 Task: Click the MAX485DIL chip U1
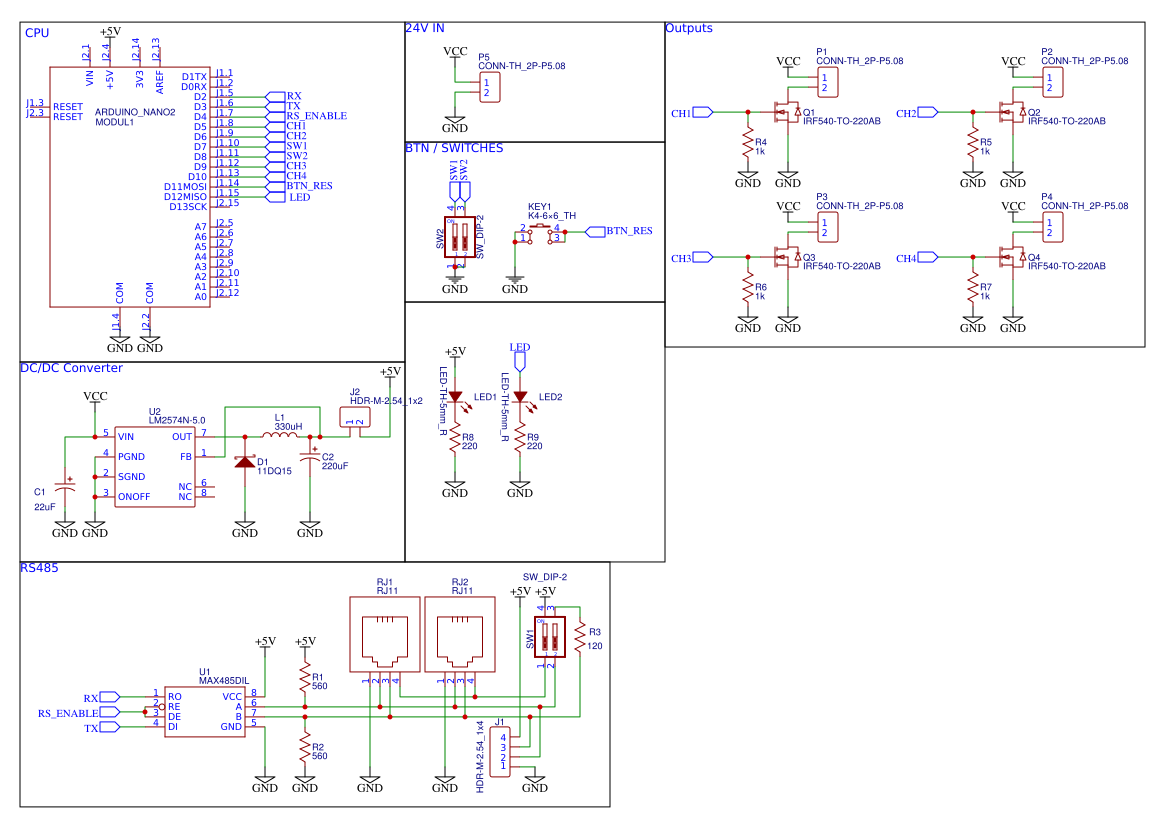point(205,711)
